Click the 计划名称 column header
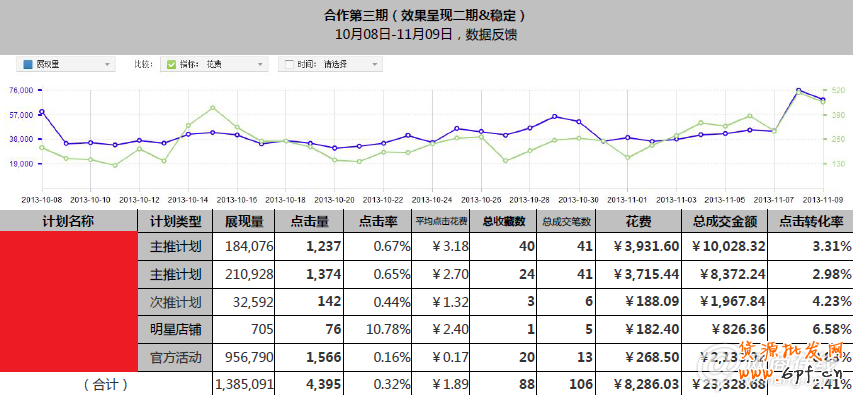Screen dimensions: 853x395 (68, 221)
